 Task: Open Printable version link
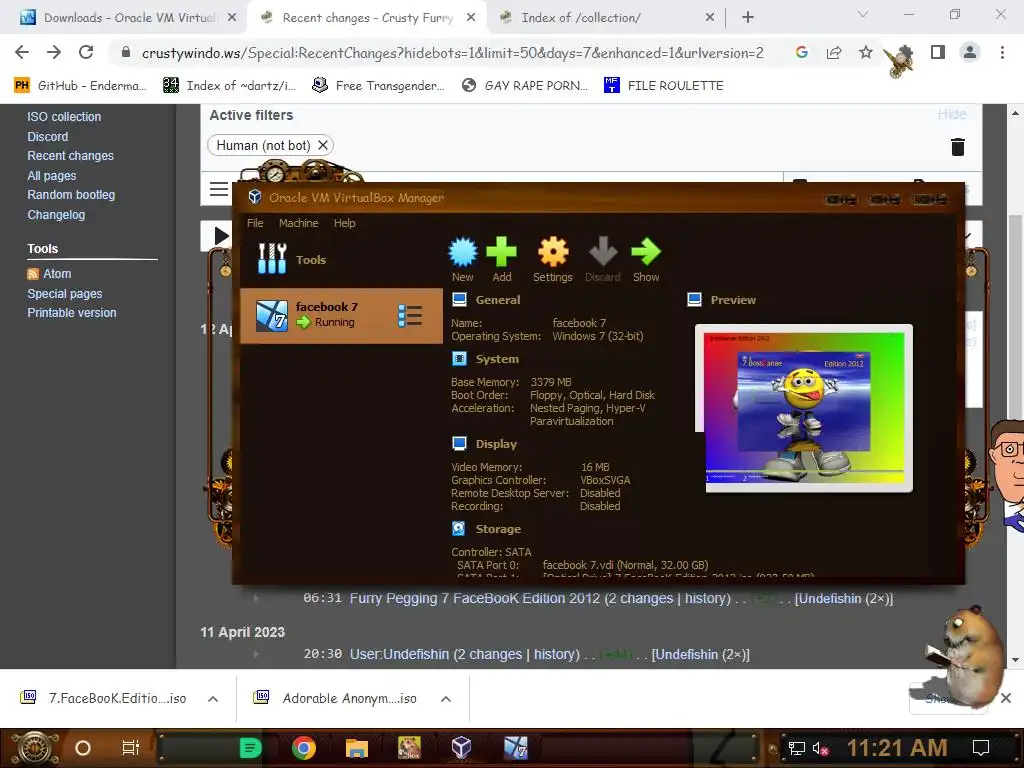coord(72,313)
